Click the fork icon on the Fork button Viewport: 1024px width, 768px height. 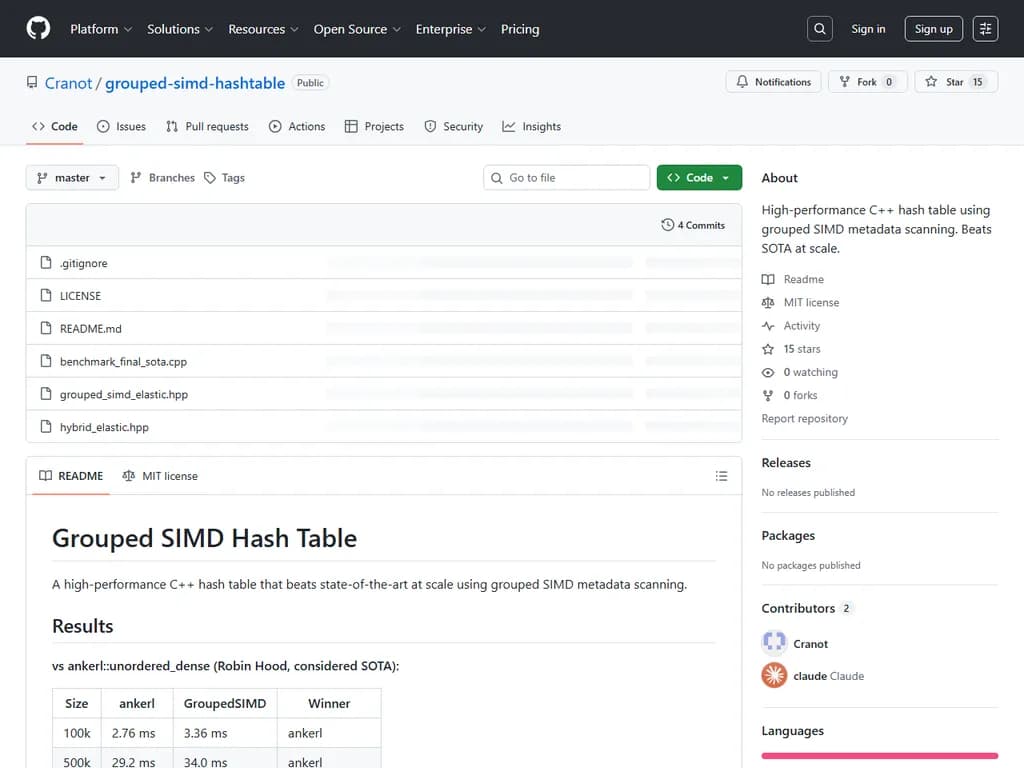click(x=846, y=81)
